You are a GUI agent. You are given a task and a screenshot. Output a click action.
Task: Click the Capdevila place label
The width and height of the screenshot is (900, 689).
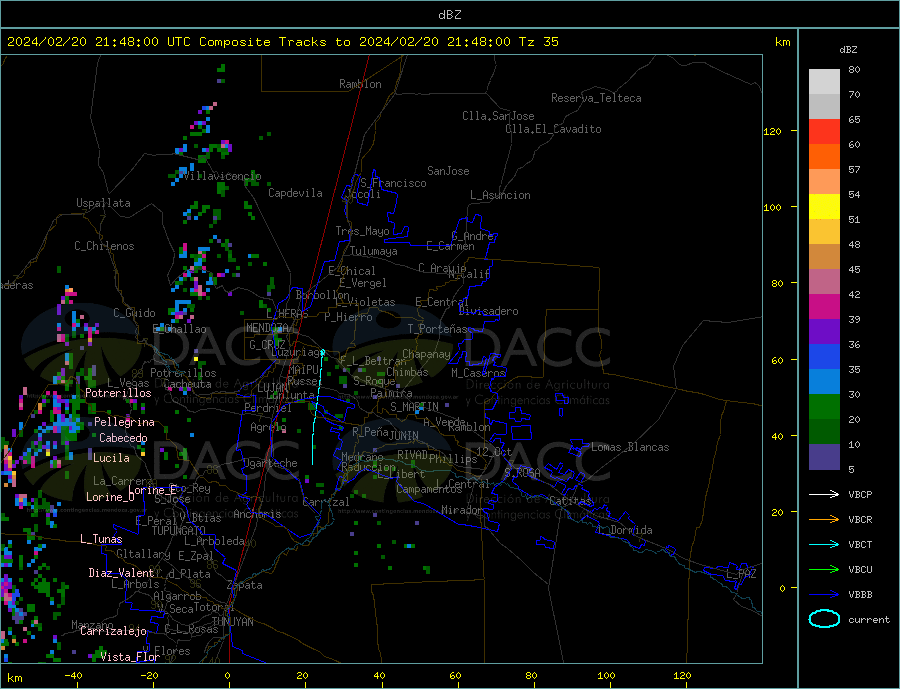click(x=295, y=193)
